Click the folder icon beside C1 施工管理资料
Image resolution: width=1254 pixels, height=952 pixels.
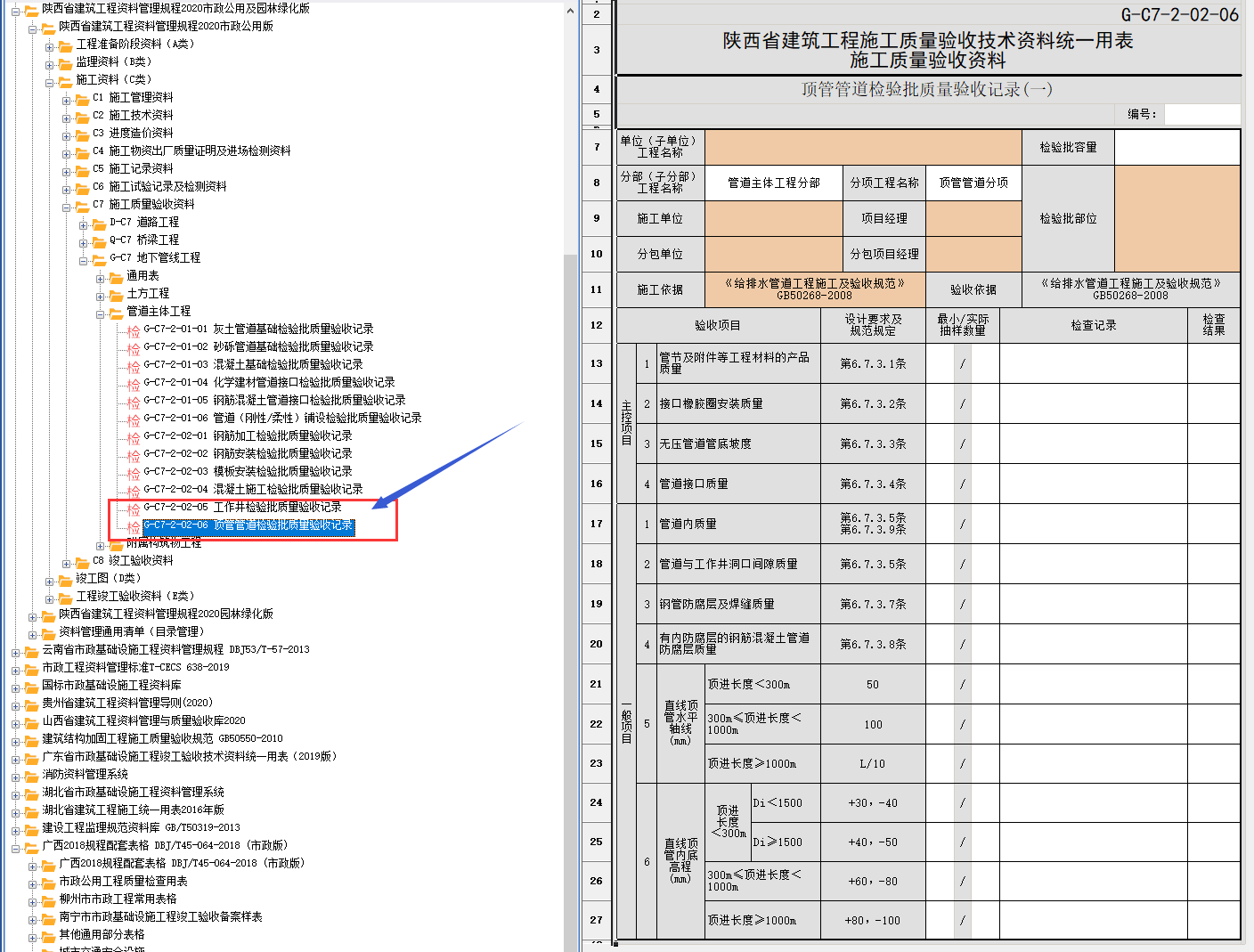[82, 98]
